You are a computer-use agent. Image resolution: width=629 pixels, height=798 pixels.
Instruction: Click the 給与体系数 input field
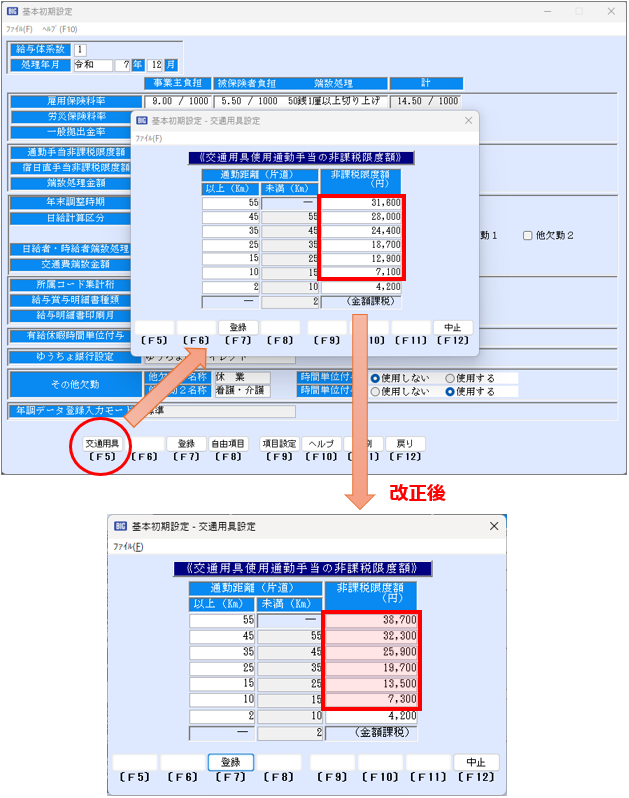coord(80,49)
